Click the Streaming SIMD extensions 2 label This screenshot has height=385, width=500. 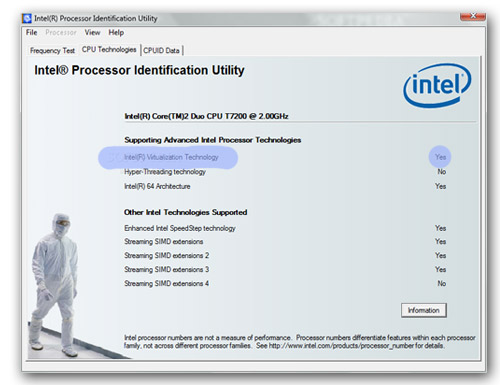click(166, 256)
